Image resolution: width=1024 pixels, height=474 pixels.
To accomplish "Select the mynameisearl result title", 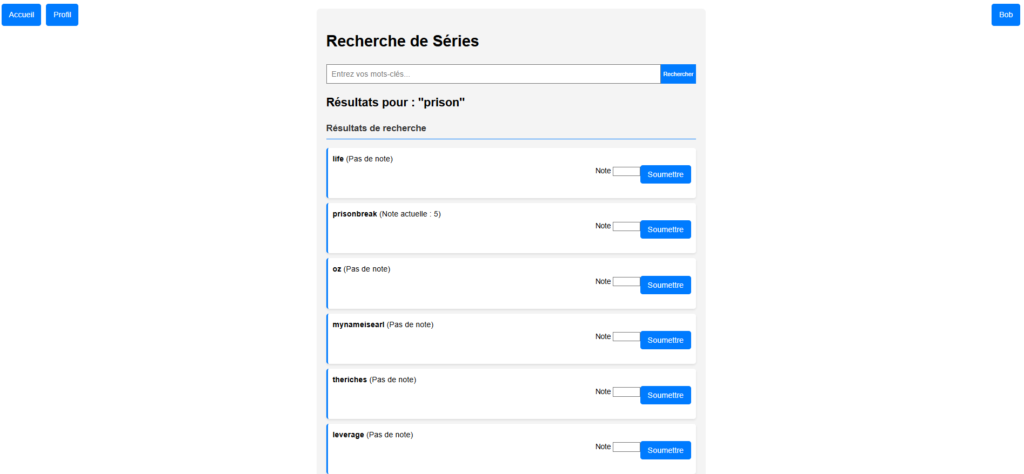I will click(358, 324).
